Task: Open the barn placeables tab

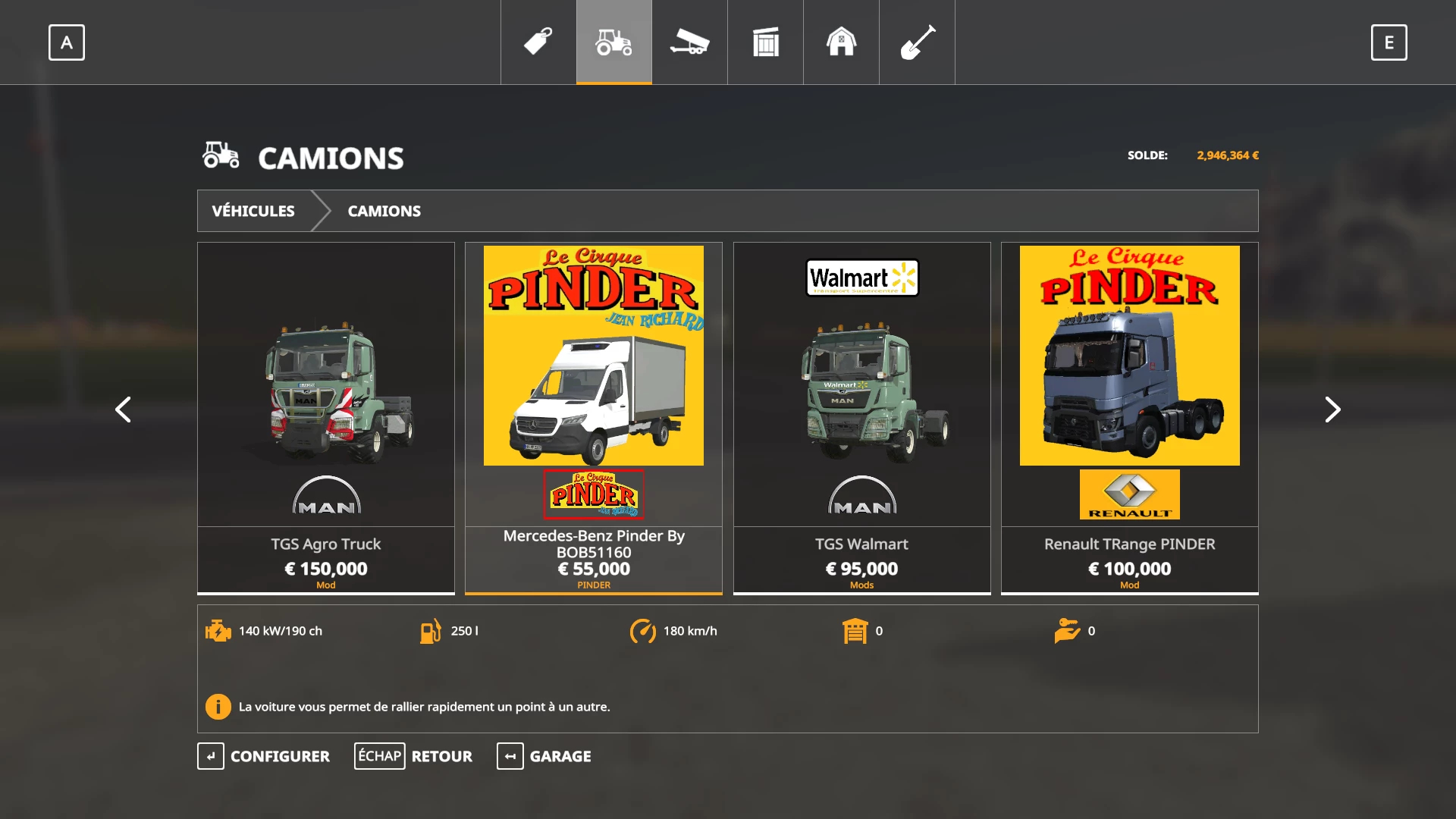Action: point(841,42)
